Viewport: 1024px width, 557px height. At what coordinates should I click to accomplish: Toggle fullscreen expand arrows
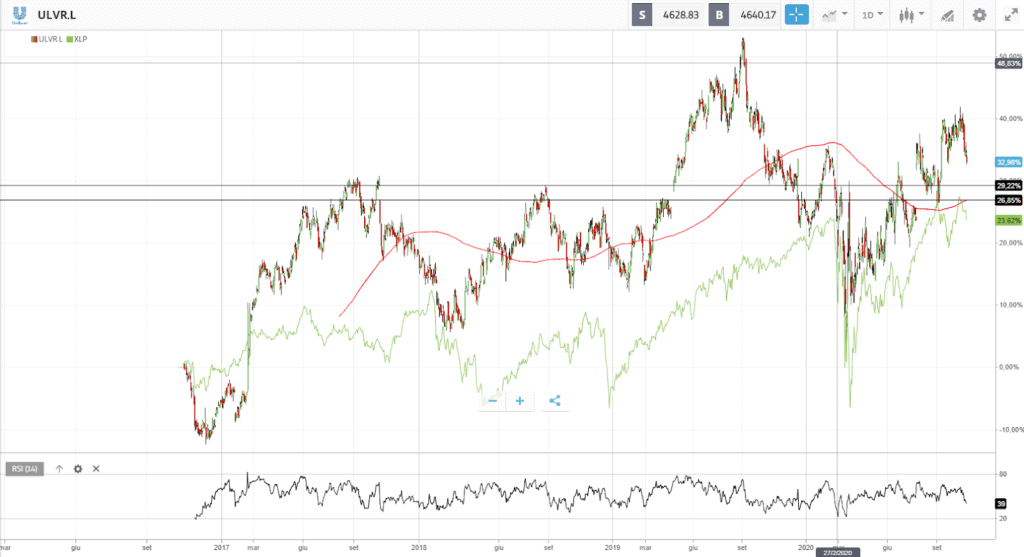[x=1011, y=15]
